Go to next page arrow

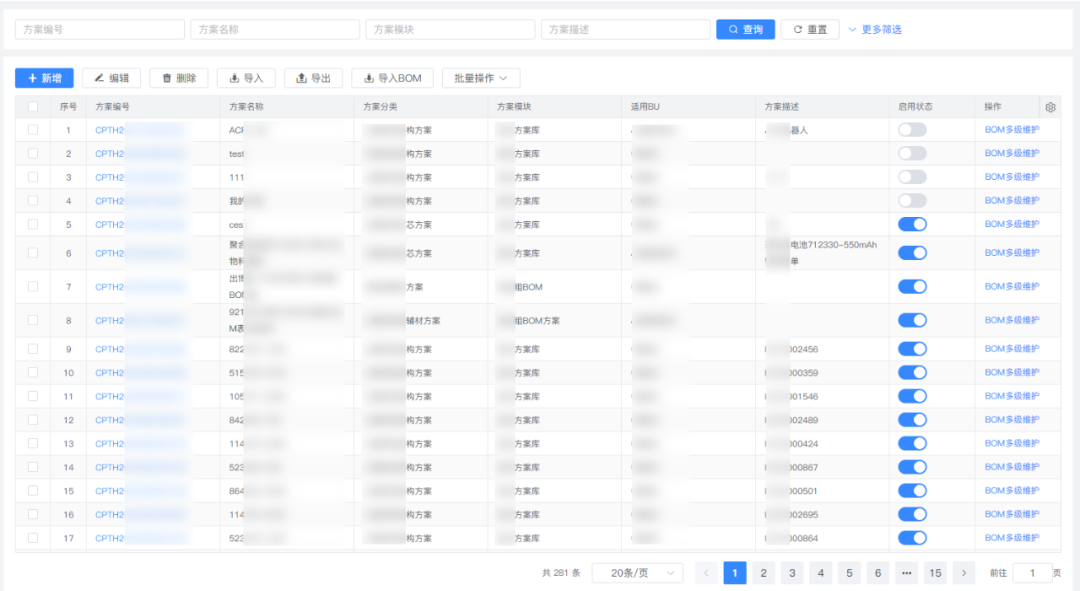coord(964,573)
